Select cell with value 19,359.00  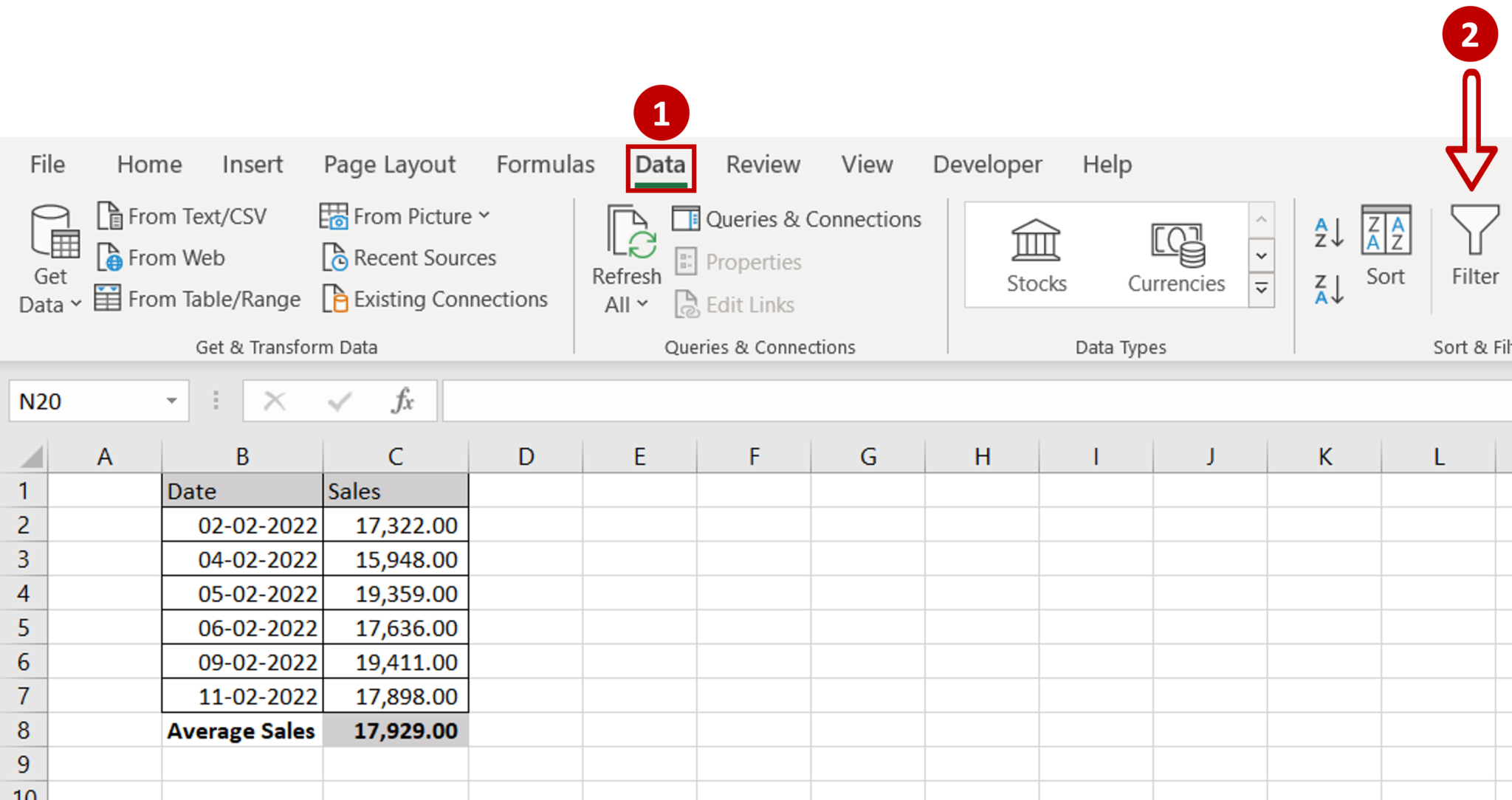click(x=396, y=593)
